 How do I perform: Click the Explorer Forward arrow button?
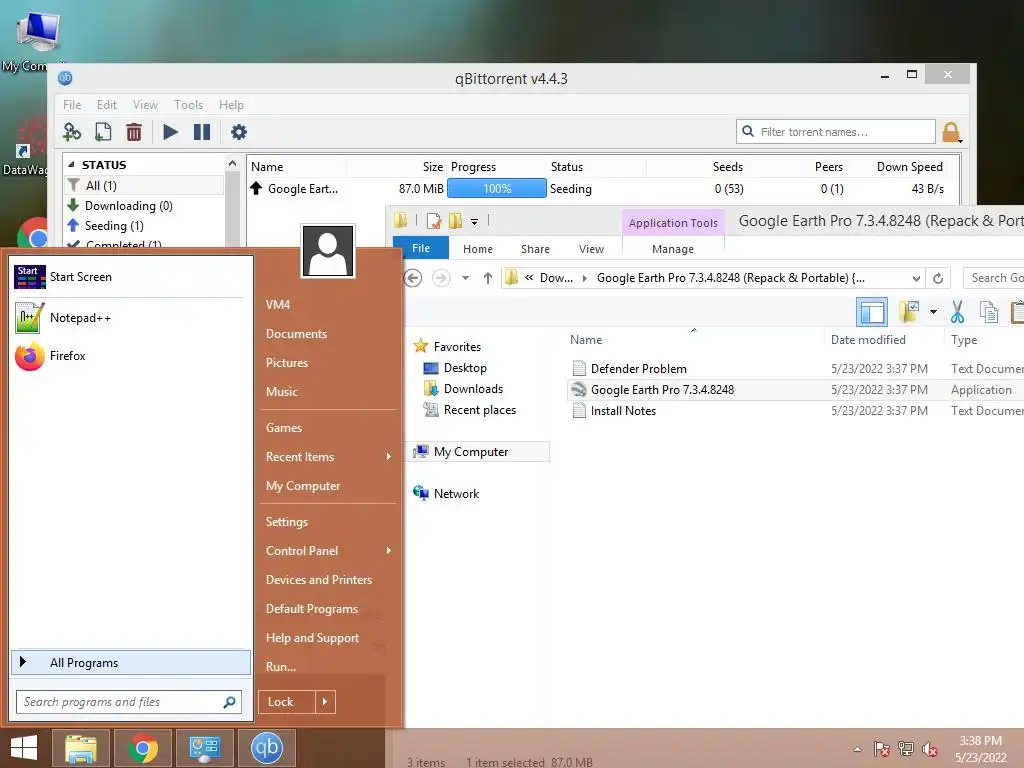(441, 278)
